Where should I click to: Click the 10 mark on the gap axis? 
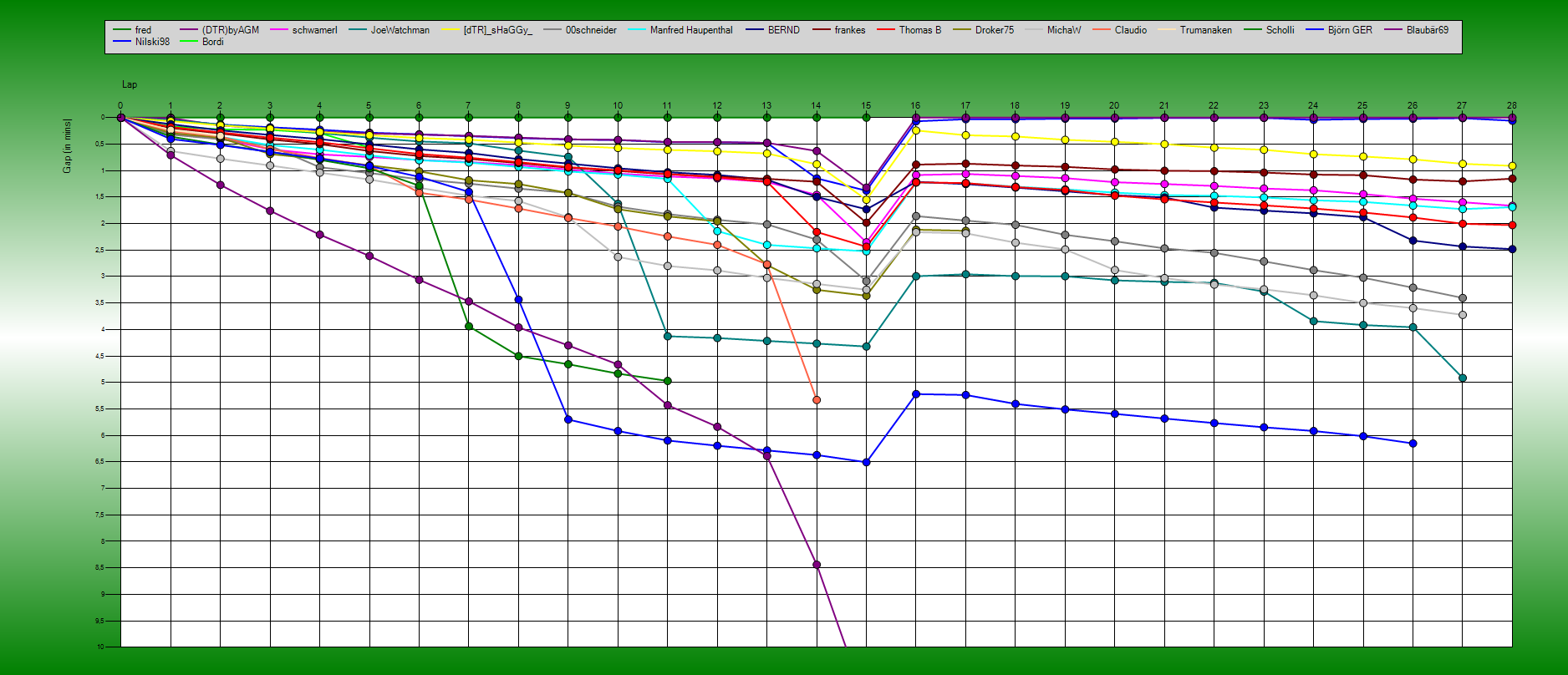(x=100, y=647)
